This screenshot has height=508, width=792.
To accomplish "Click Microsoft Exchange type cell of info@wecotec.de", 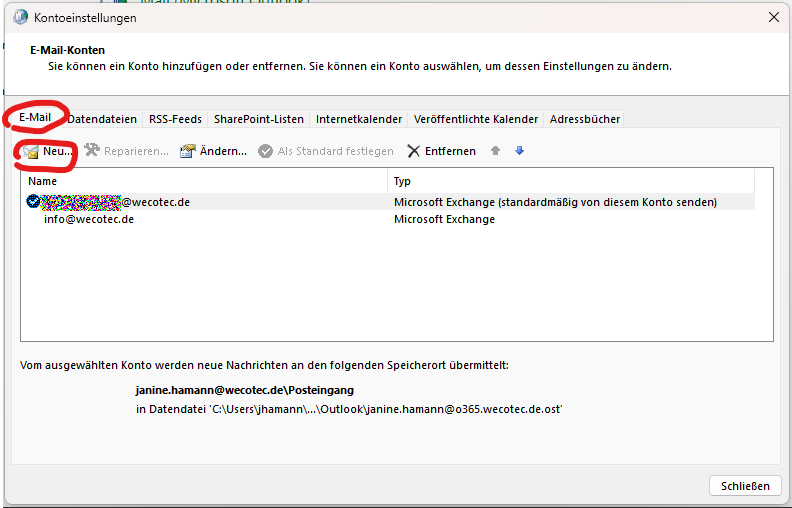I will pyautogui.click(x=444, y=219).
